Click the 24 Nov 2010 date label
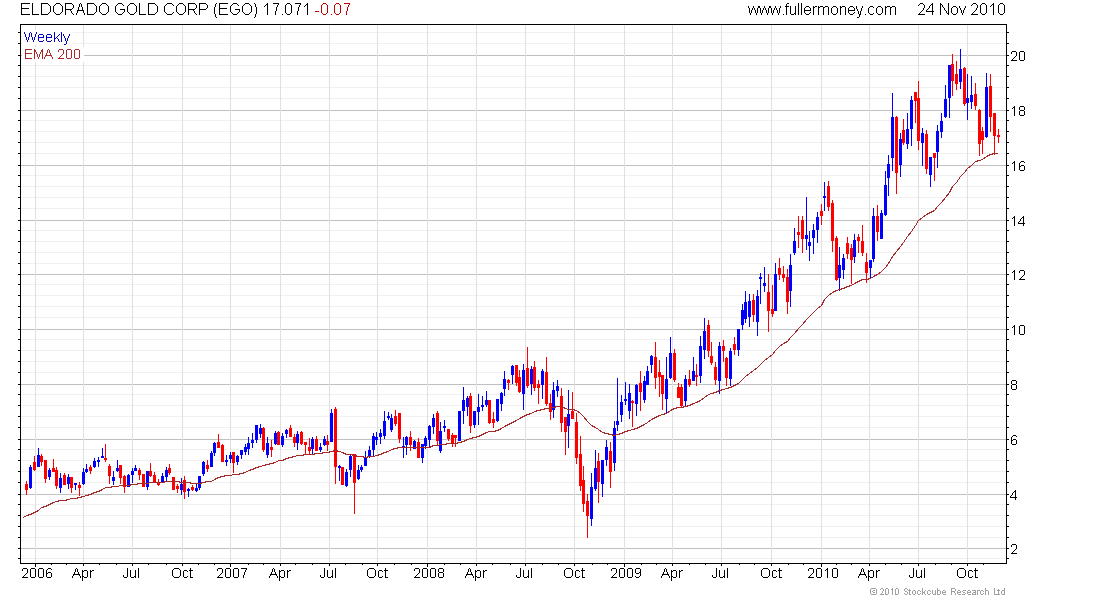1100x600 pixels. coord(961,10)
